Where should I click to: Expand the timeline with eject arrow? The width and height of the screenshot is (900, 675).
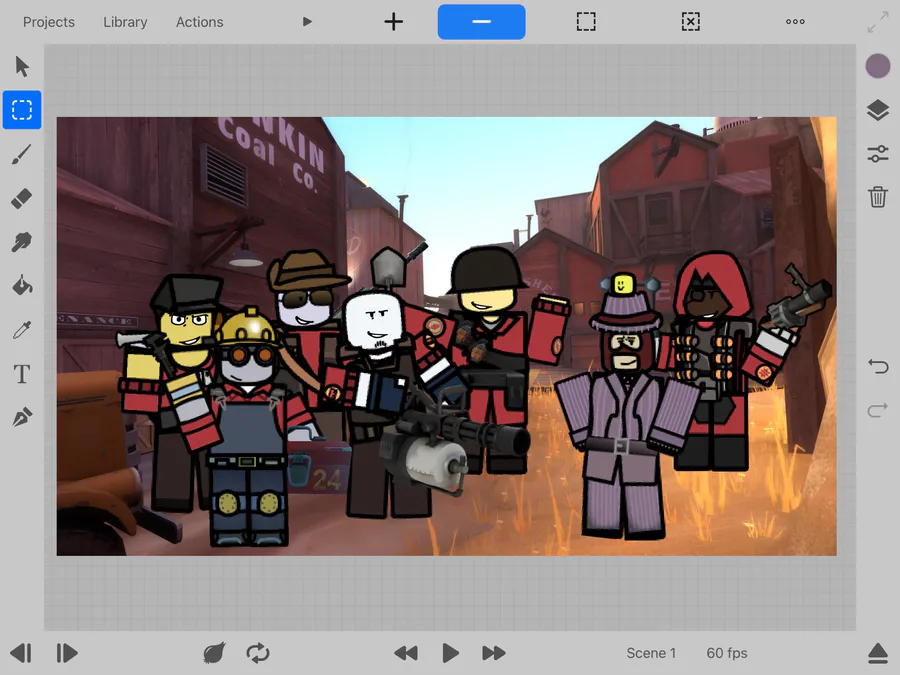pos(878,653)
